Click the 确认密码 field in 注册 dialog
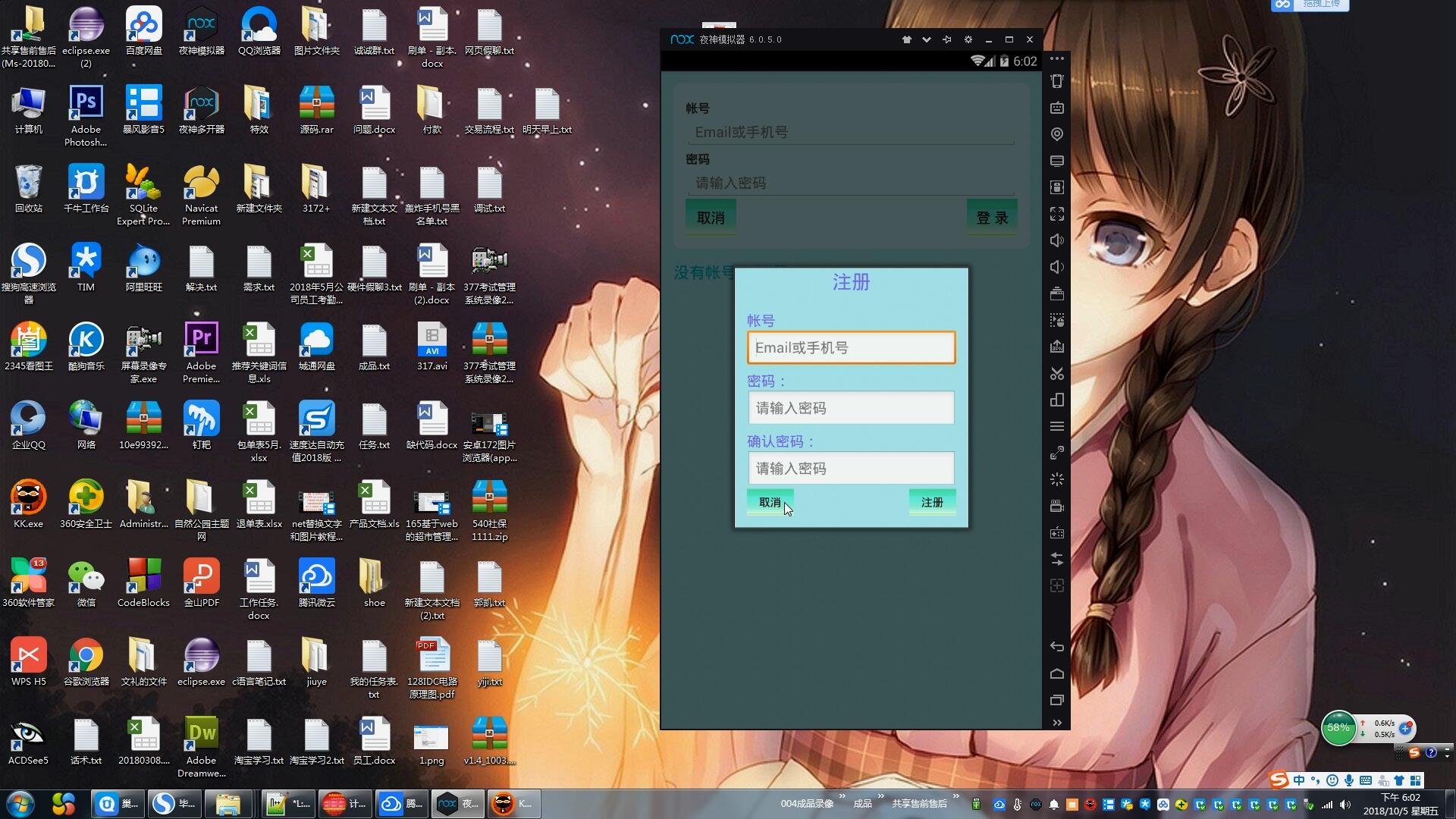 click(x=851, y=469)
